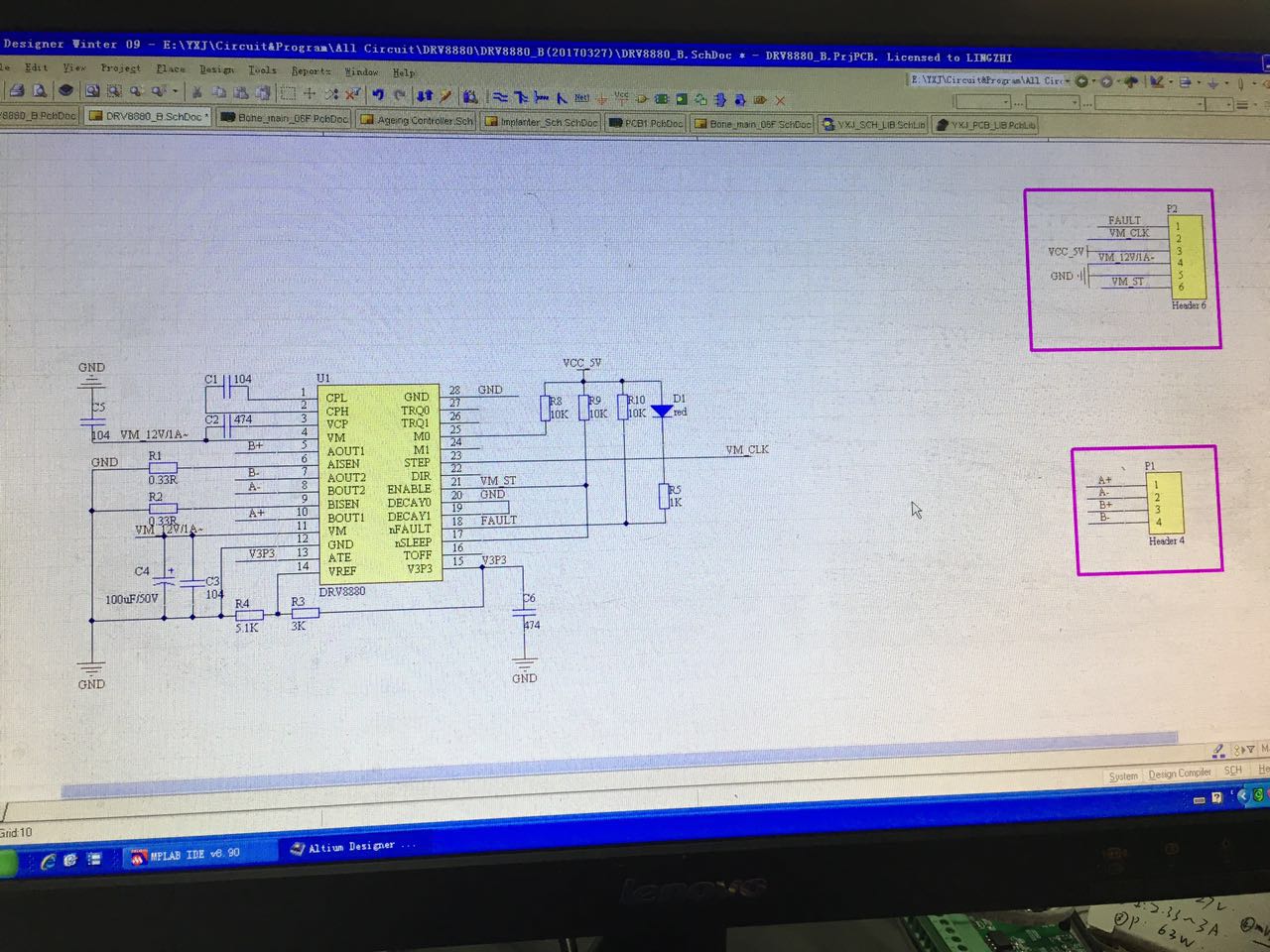1270x952 pixels.
Task: Expand the zoom options dropdown arrow
Action: 176,92
